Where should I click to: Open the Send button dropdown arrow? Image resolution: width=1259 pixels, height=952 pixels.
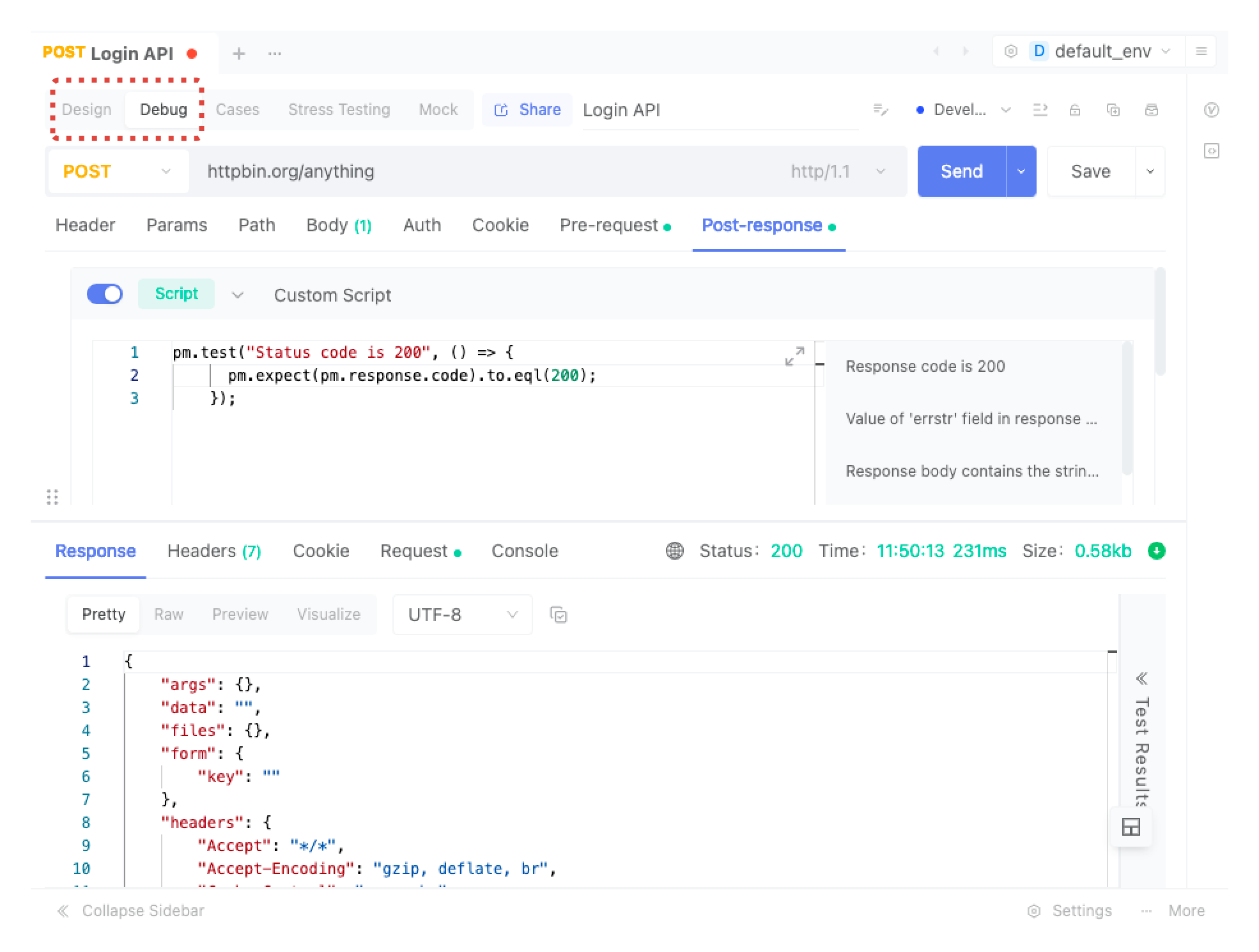[1021, 171]
